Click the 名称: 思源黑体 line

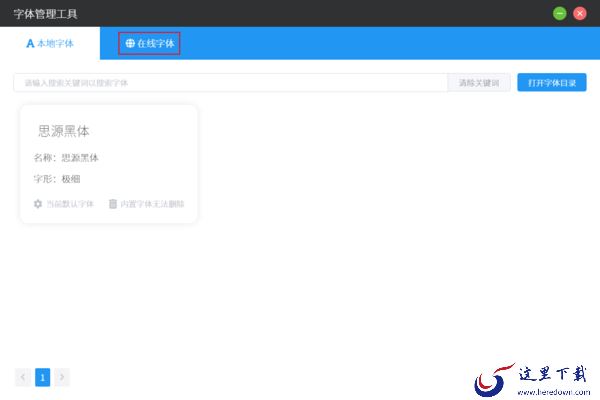click(66, 158)
